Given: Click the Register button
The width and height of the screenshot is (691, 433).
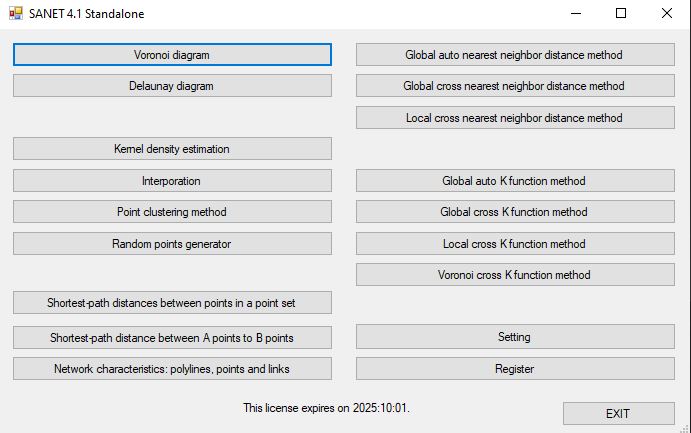Looking at the screenshot, I should (x=515, y=368).
